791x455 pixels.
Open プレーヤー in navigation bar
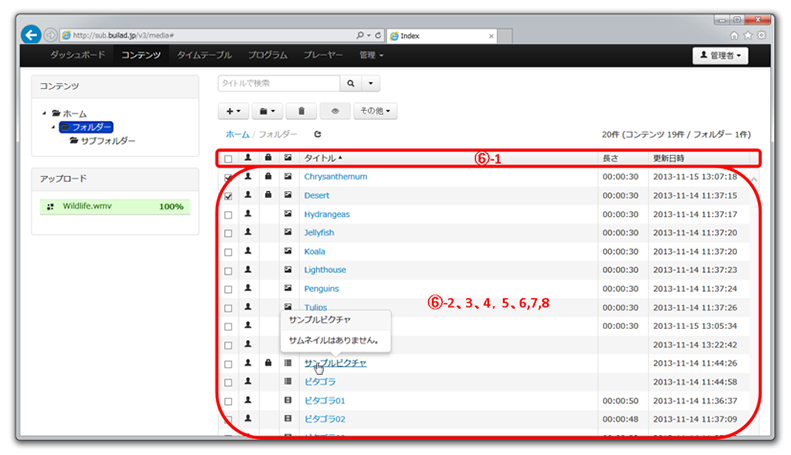pyautogui.click(x=323, y=55)
